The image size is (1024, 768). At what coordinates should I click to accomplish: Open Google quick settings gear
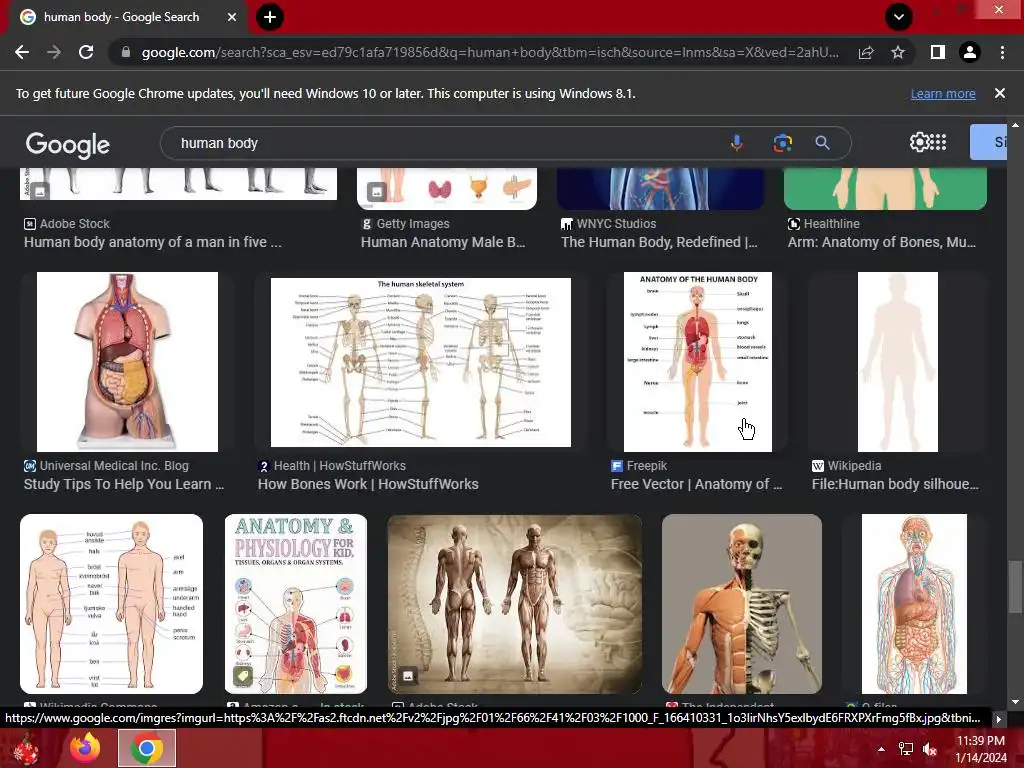(919, 142)
